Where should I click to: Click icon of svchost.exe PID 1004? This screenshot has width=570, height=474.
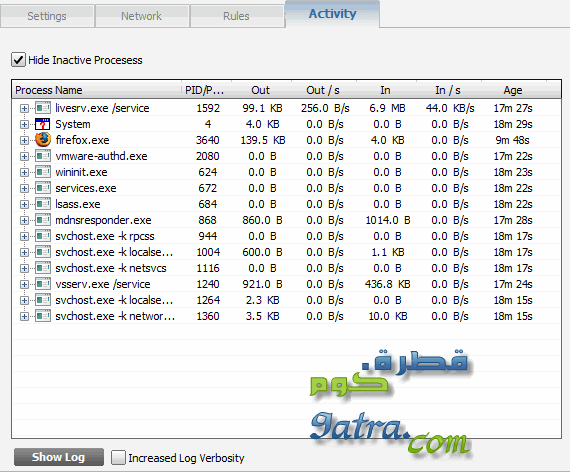pyautogui.click(x=43, y=252)
